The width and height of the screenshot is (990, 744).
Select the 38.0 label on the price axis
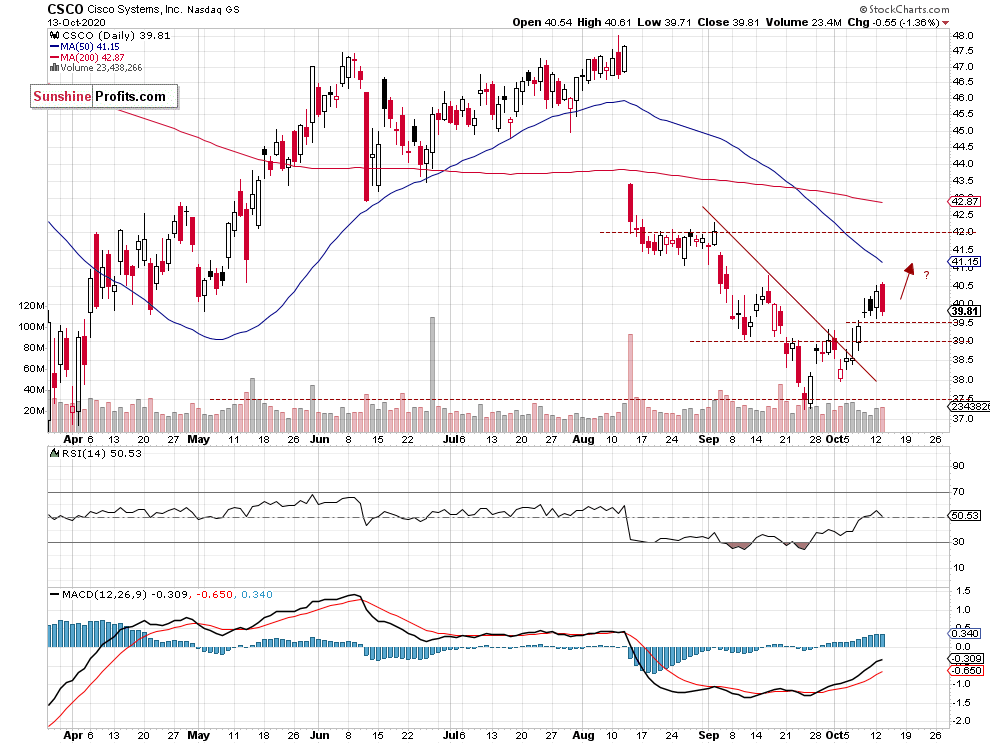tap(963, 380)
